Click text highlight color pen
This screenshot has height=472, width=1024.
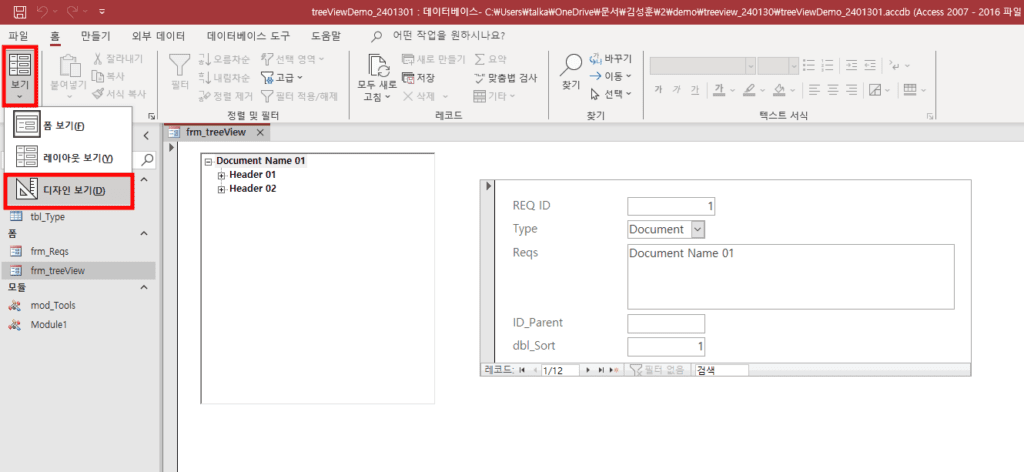click(749, 89)
